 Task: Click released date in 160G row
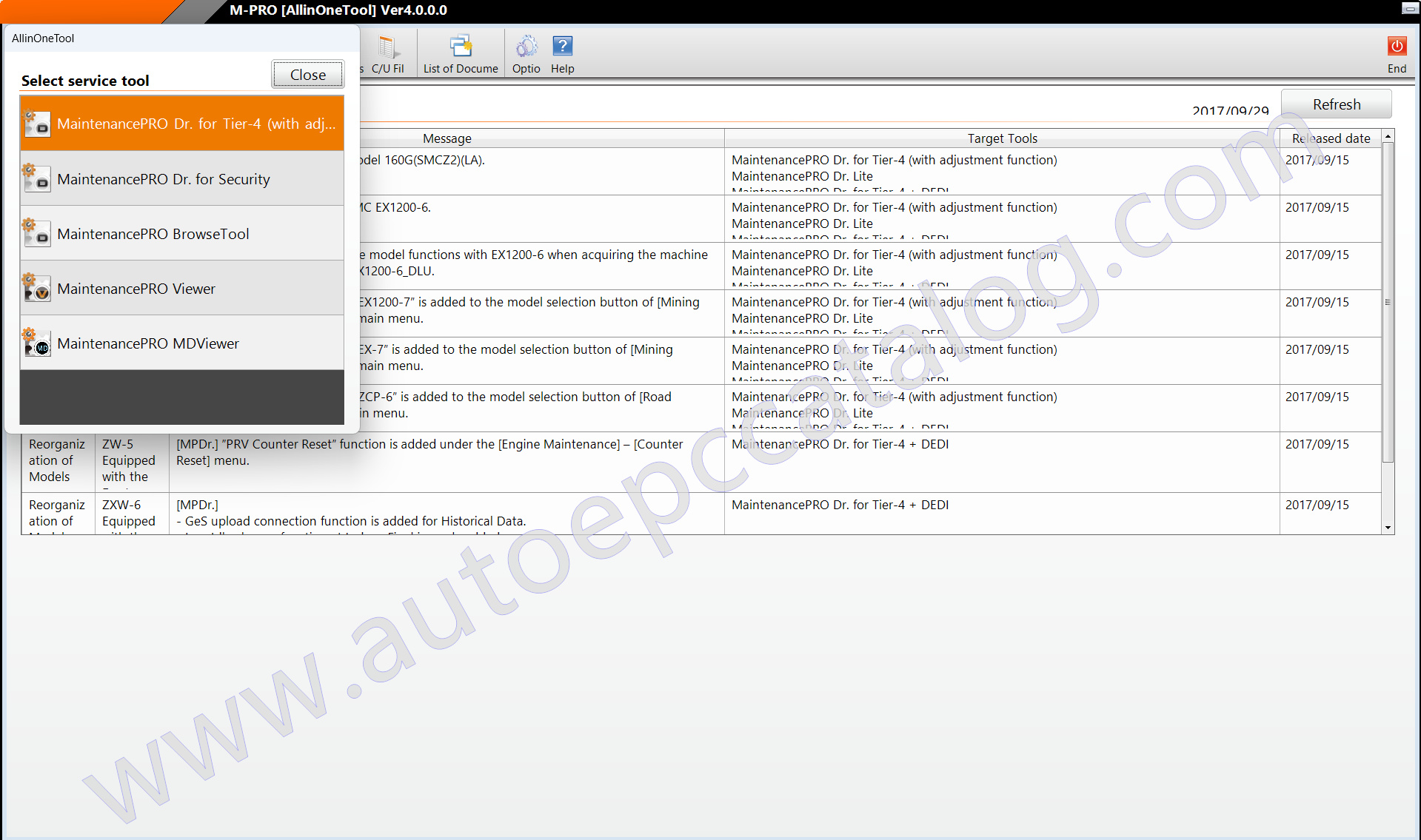point(1331,171)
